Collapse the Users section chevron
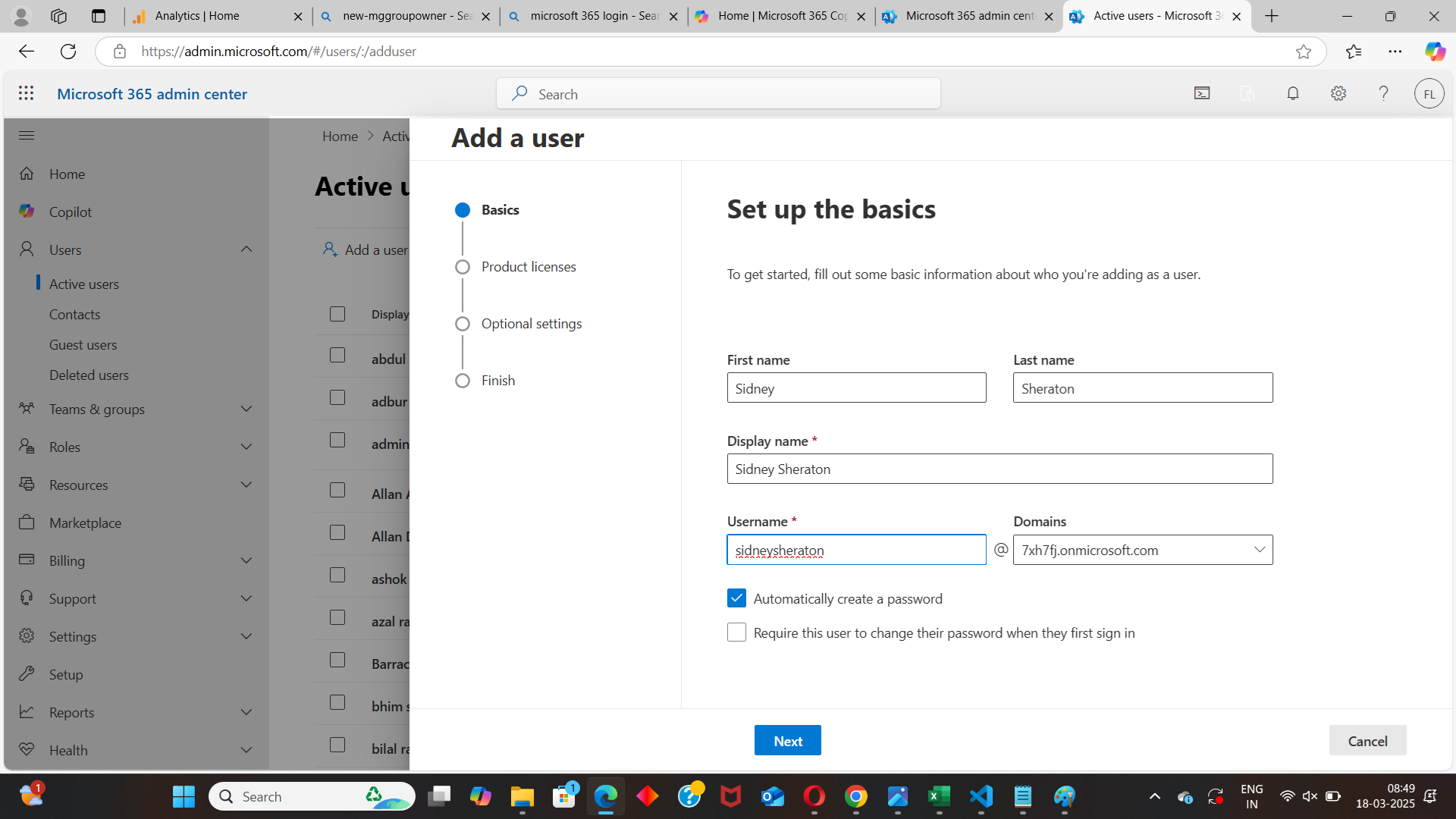 pyautogui.click(x=246, y=249)
